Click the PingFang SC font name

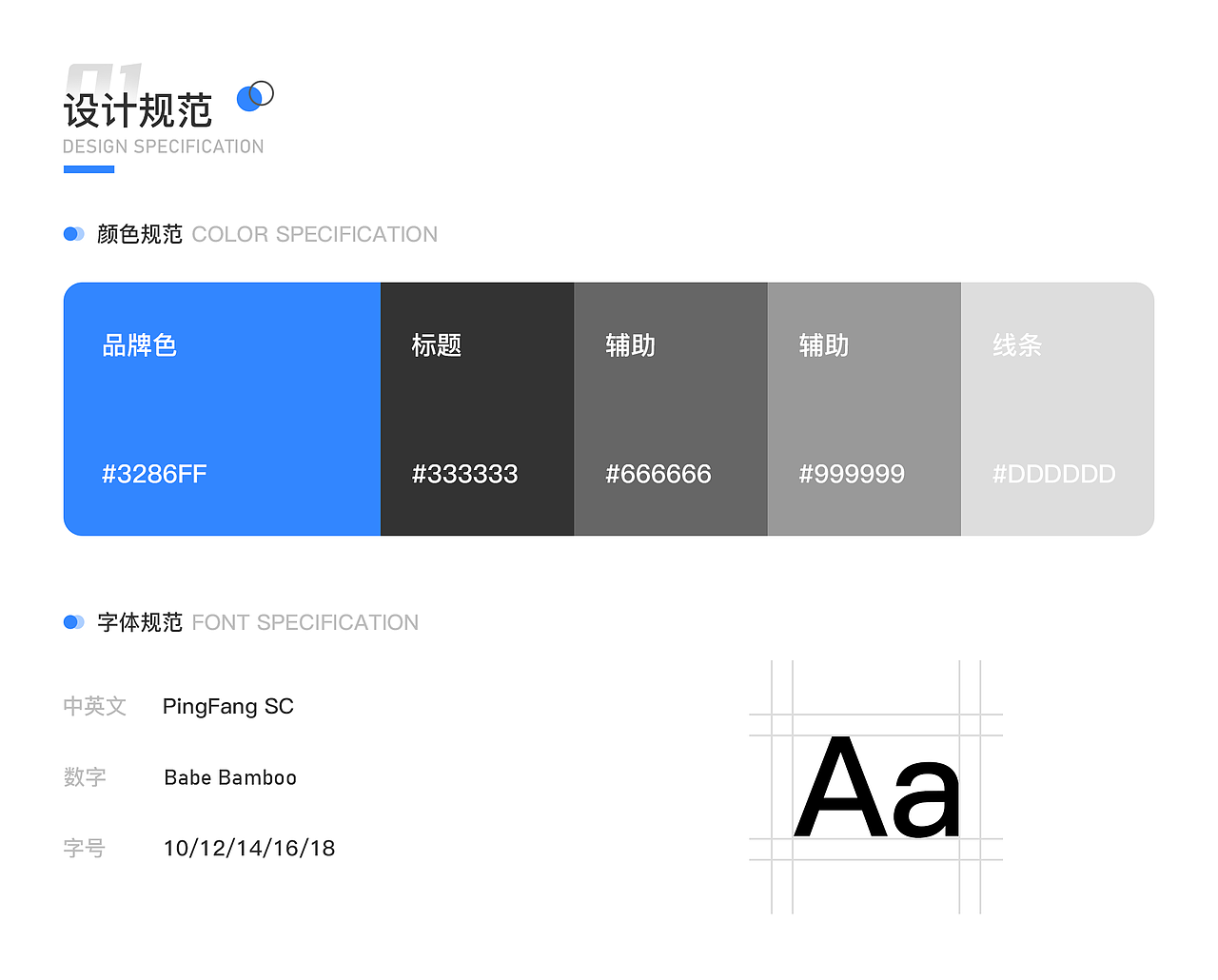228,706
